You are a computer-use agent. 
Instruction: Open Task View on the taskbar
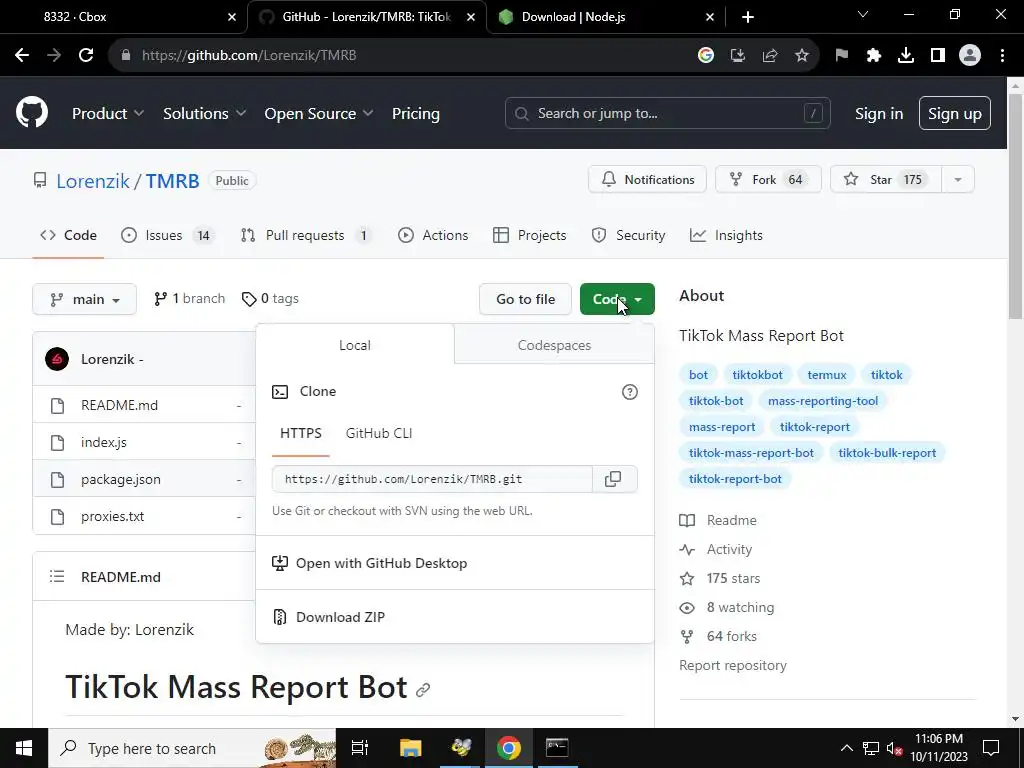tap(360, 748)
